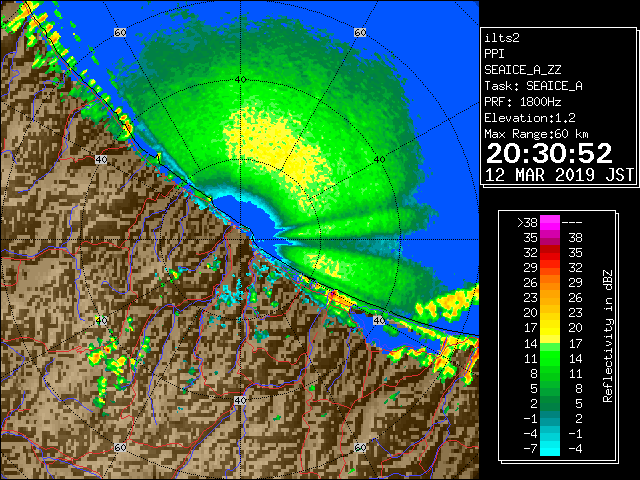Viewport: 640px width, 480px height.
Task: Select the '---' entry in the legend
Action: 572,223
